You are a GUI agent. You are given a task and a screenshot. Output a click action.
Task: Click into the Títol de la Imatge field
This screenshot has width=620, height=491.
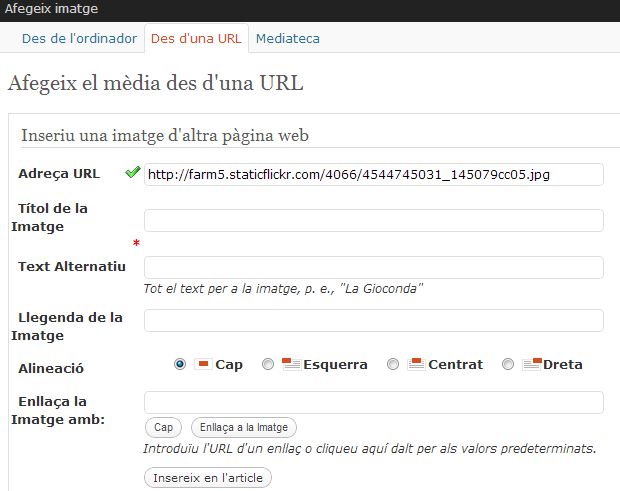(373, 220)
